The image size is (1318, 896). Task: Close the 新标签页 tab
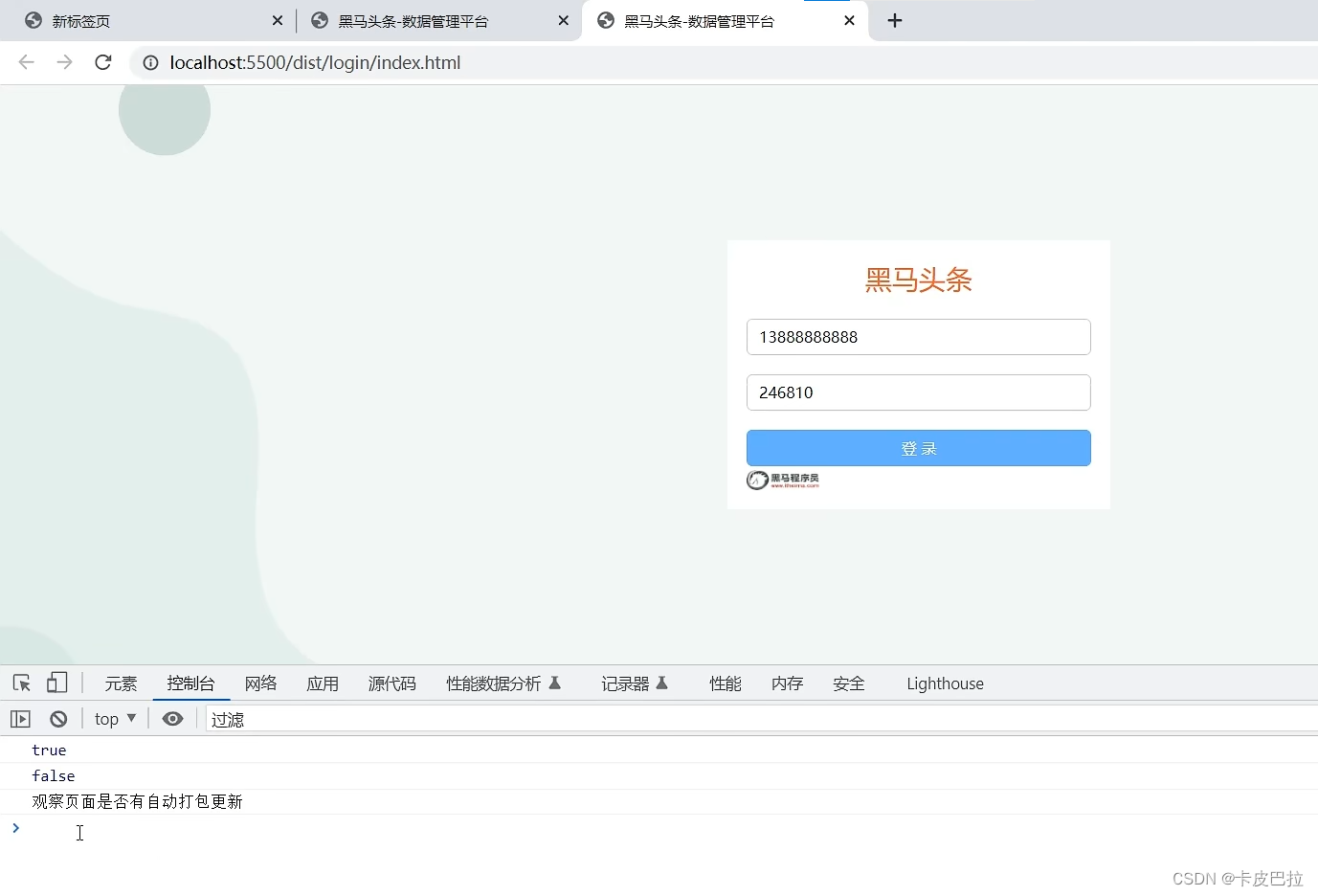[278, 21]
